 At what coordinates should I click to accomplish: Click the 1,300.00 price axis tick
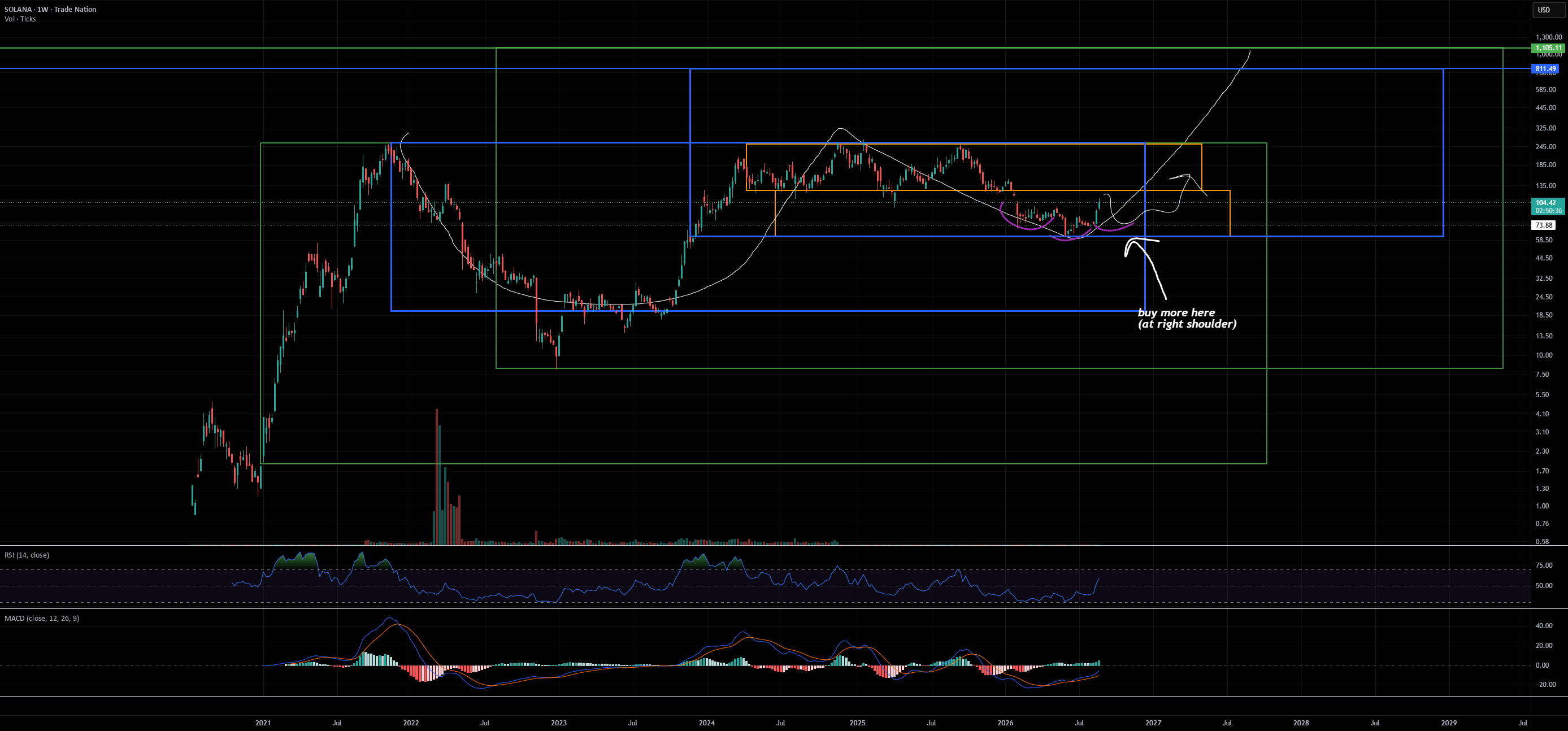[x=1549, y=37]
